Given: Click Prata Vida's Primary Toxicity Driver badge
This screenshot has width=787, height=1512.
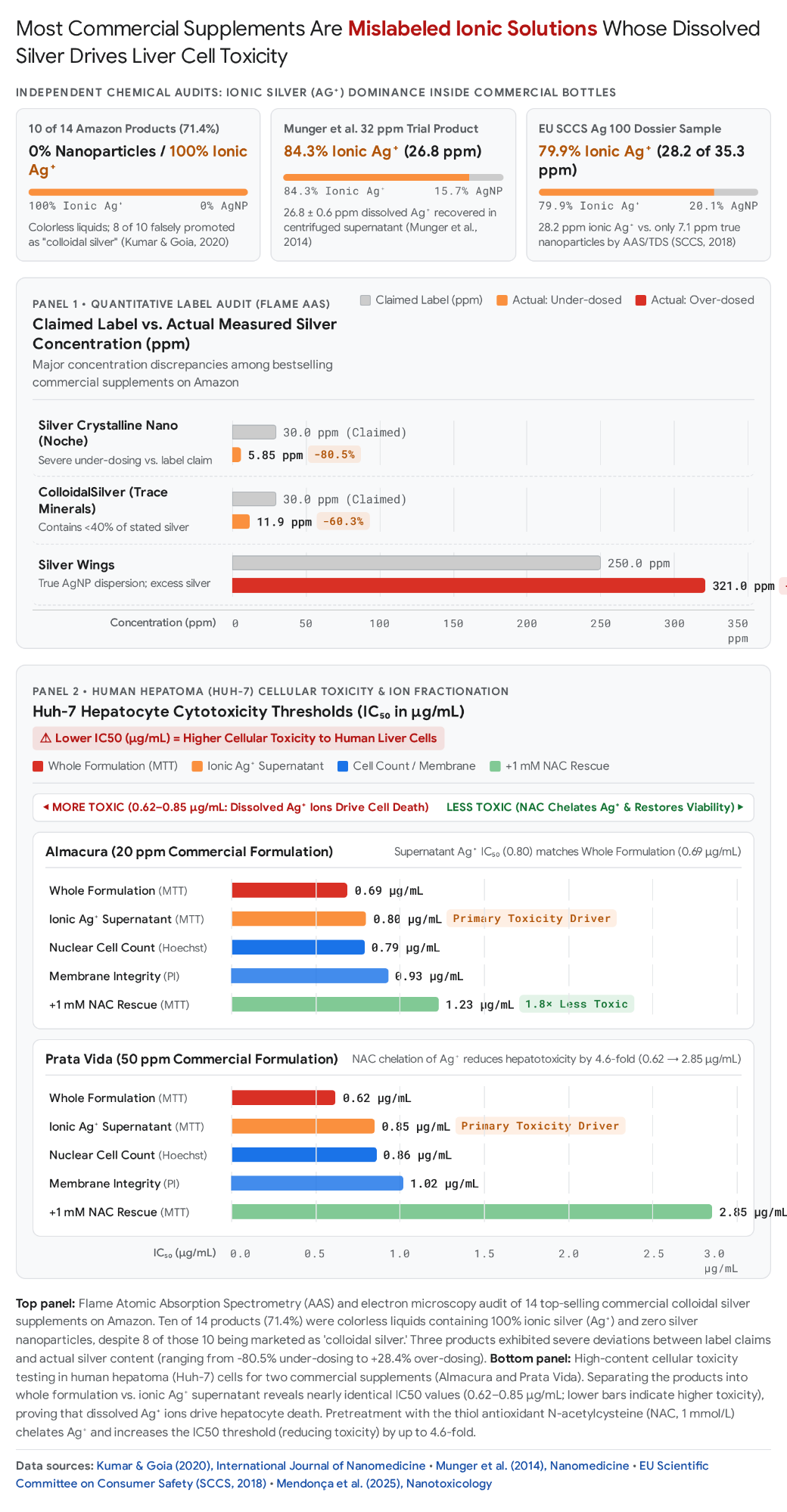Looking at the screenshot, I should tap(540, 1125).
